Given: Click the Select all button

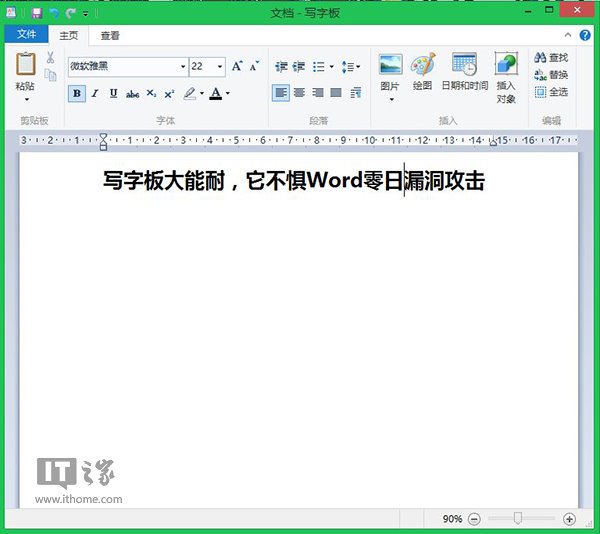Looking at the screenshot, I should click(x=551, y=92).
